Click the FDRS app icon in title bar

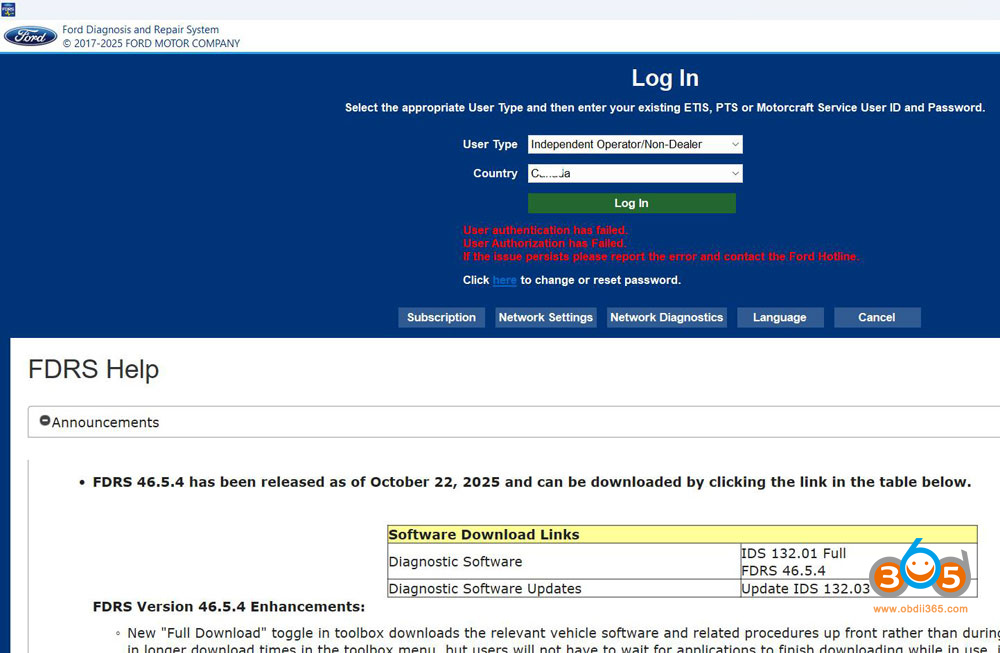(x=8, y=9)
